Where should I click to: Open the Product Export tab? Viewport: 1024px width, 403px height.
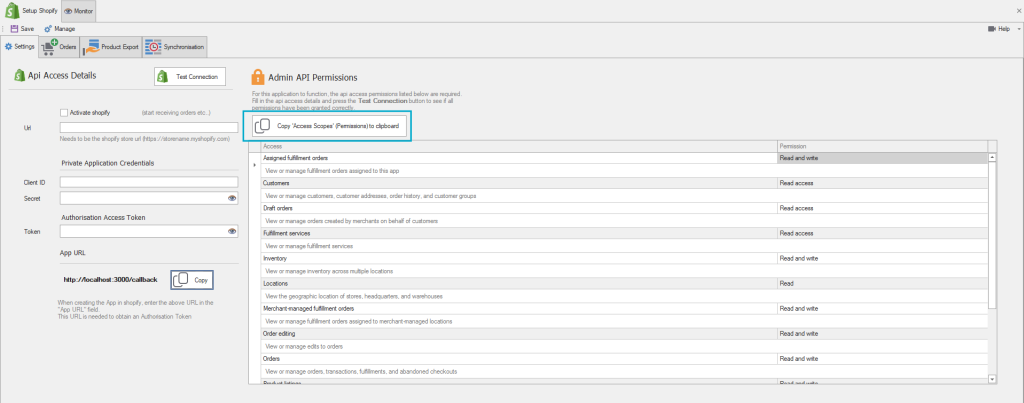click(111, 47)
